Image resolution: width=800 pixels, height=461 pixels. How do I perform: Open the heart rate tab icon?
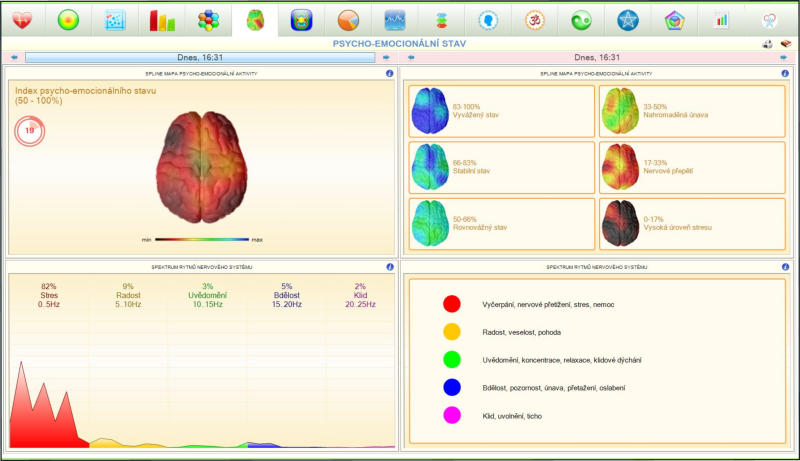coord(21,19)
